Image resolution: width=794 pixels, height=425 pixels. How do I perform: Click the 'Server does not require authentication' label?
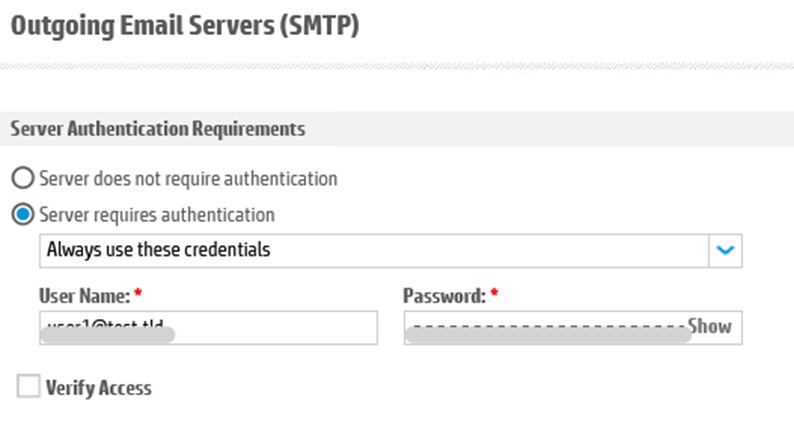[188, 179]
